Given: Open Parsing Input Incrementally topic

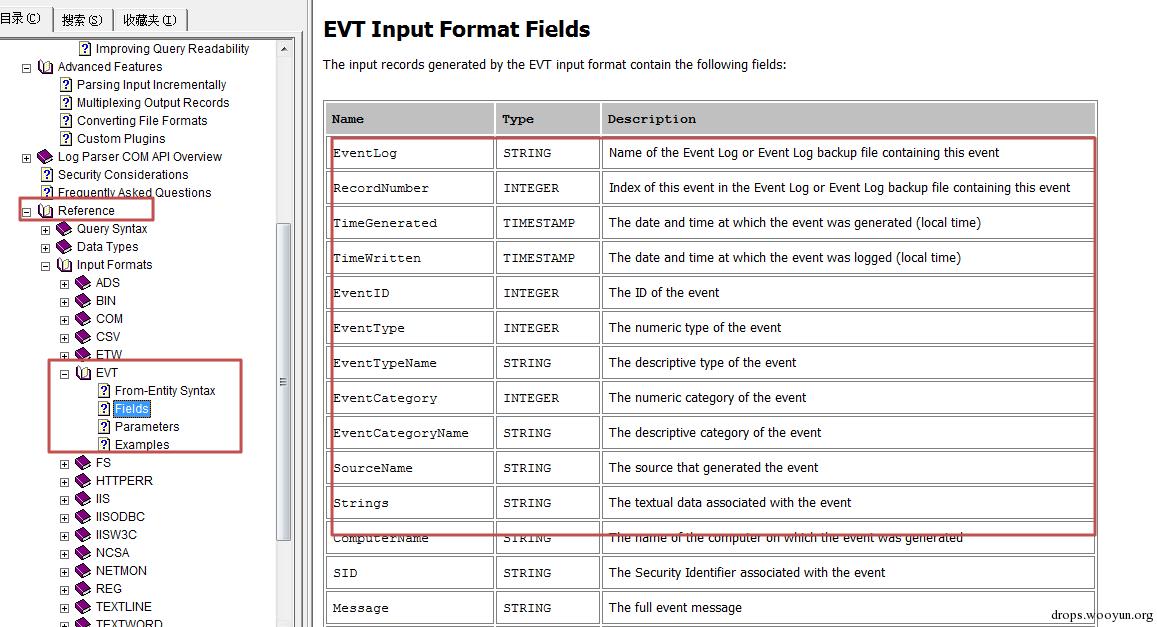Looking at the screenshot, I should (151, 85).
